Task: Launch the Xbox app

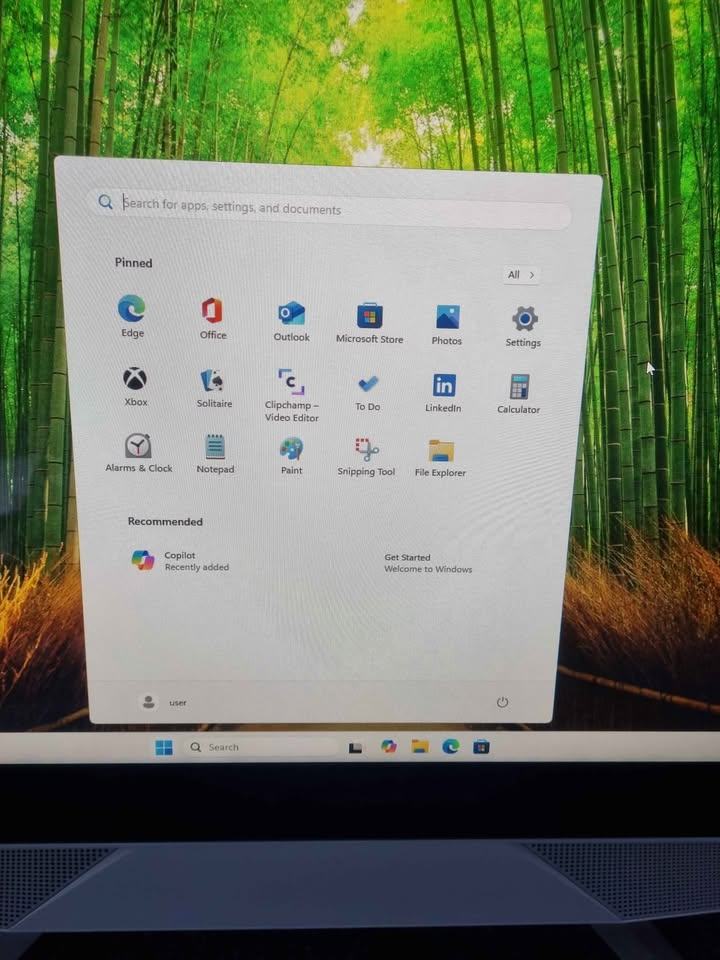Action: point(135,386)
